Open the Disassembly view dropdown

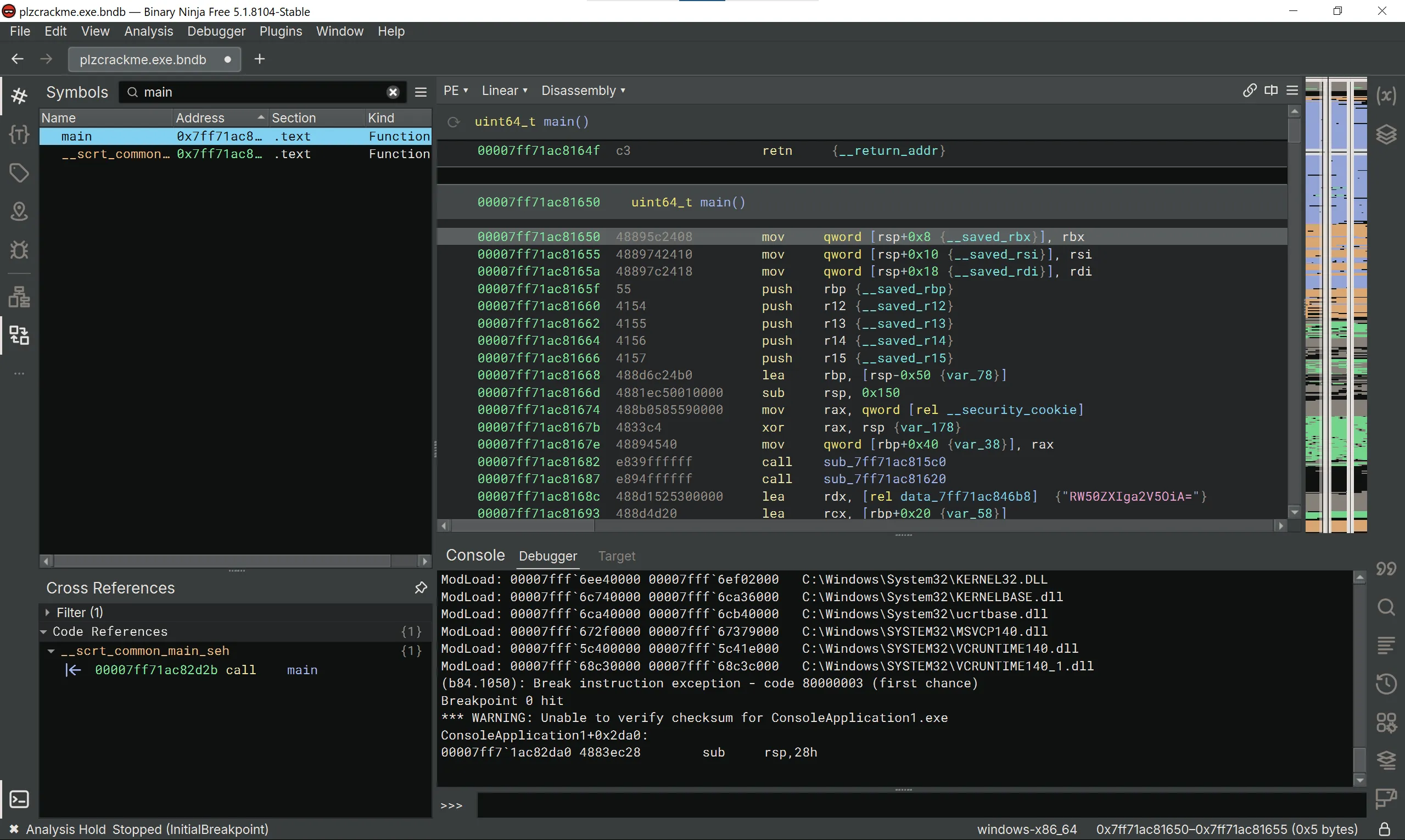[x=583, y=91]
